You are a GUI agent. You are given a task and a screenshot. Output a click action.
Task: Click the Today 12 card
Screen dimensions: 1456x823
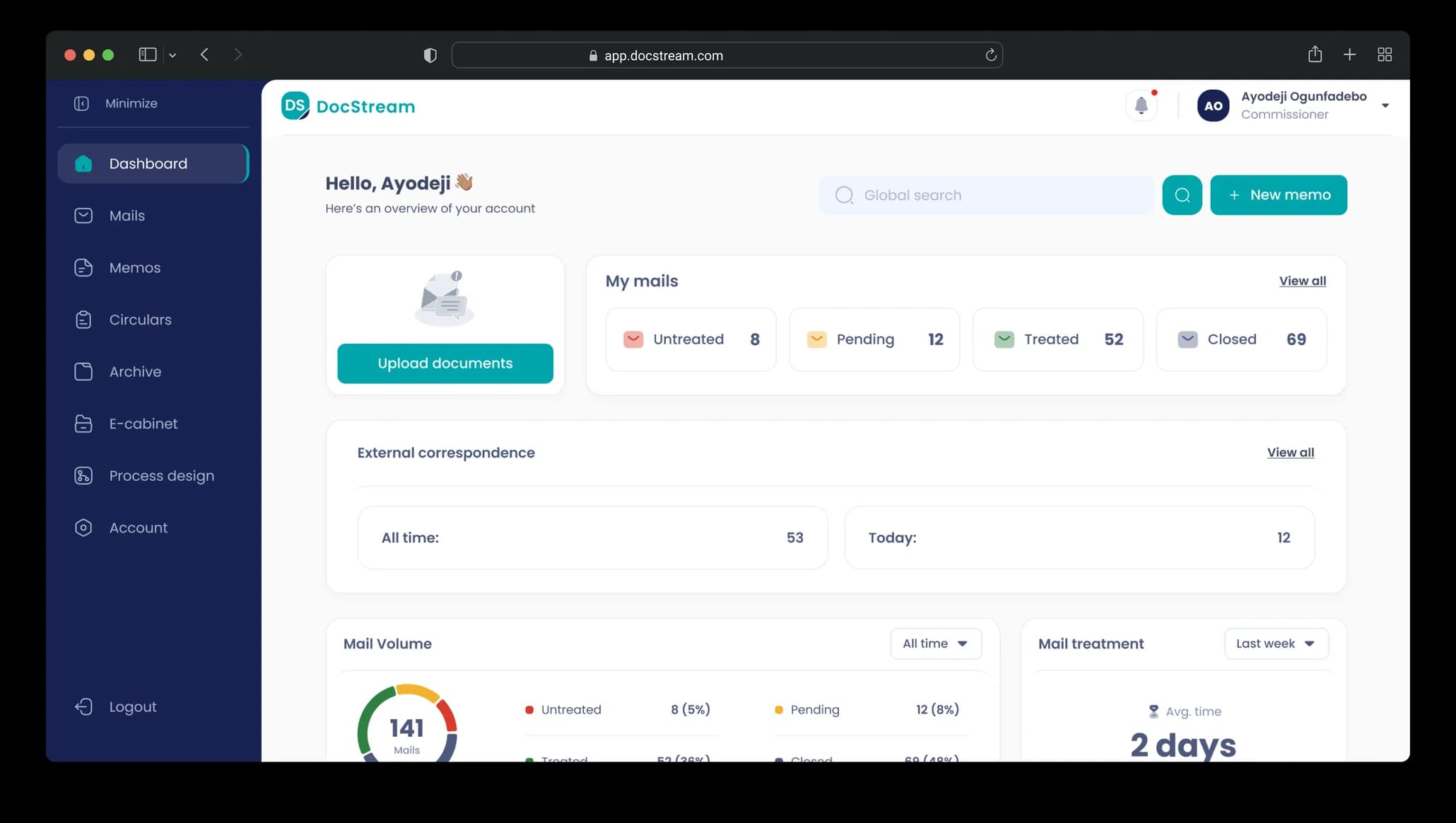(x=1079, y=537)
